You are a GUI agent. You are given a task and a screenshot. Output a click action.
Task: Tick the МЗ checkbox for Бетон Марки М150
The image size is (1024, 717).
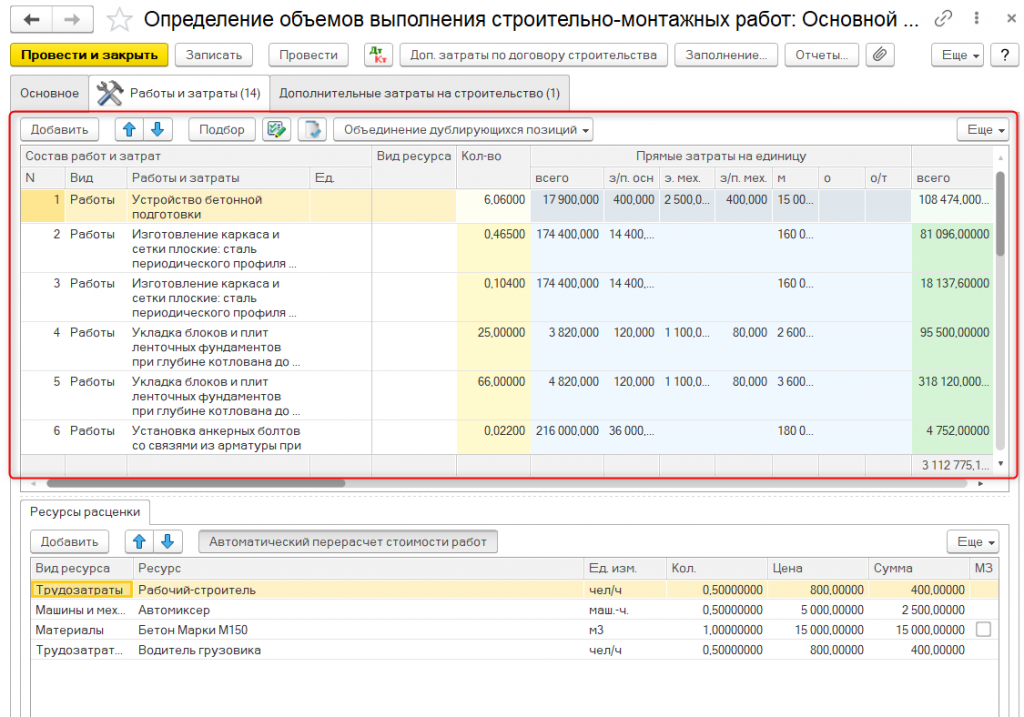[x=984, y=630]
